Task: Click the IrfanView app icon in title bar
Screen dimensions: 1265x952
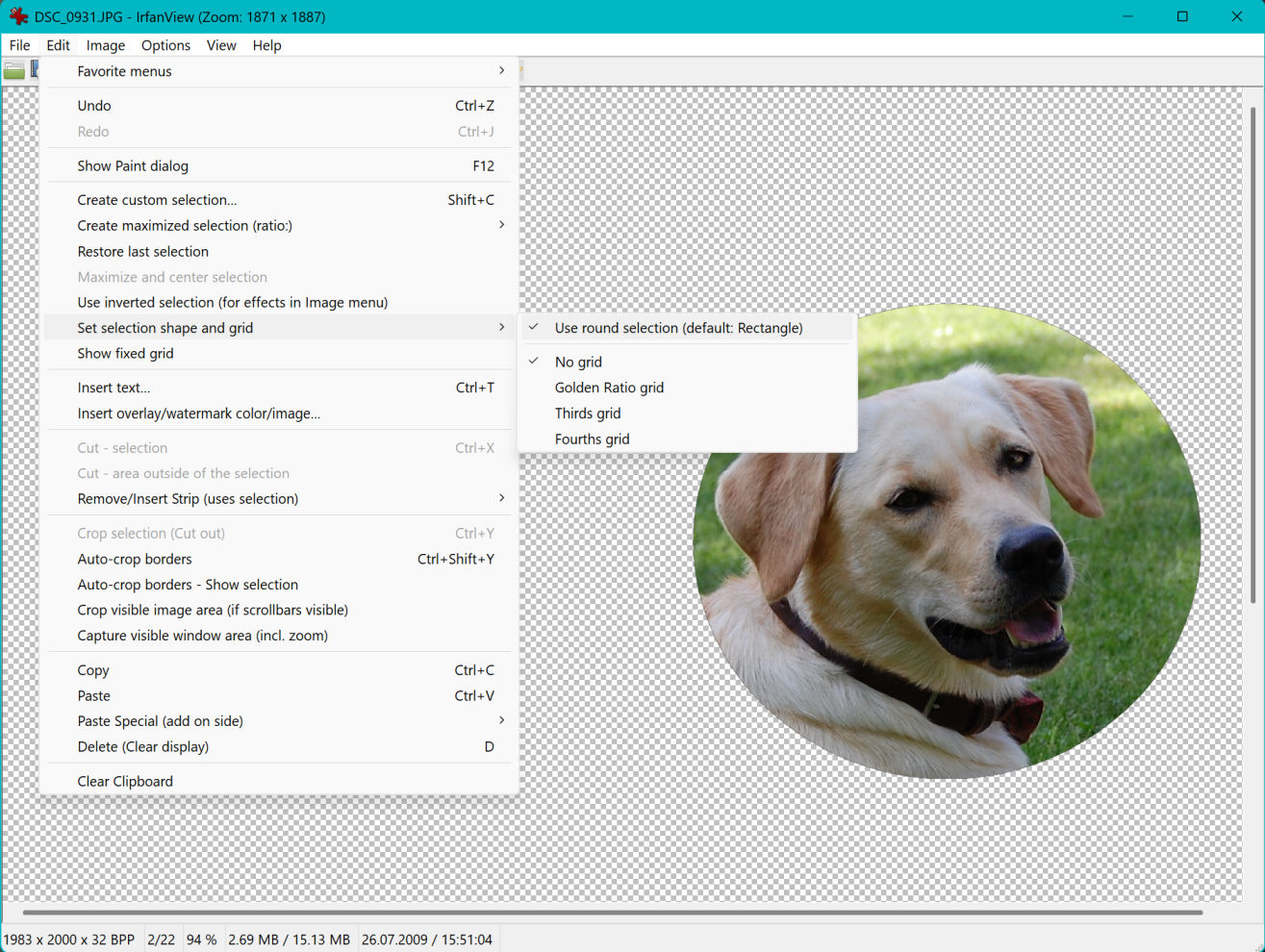Action: [x=17, y=16]
